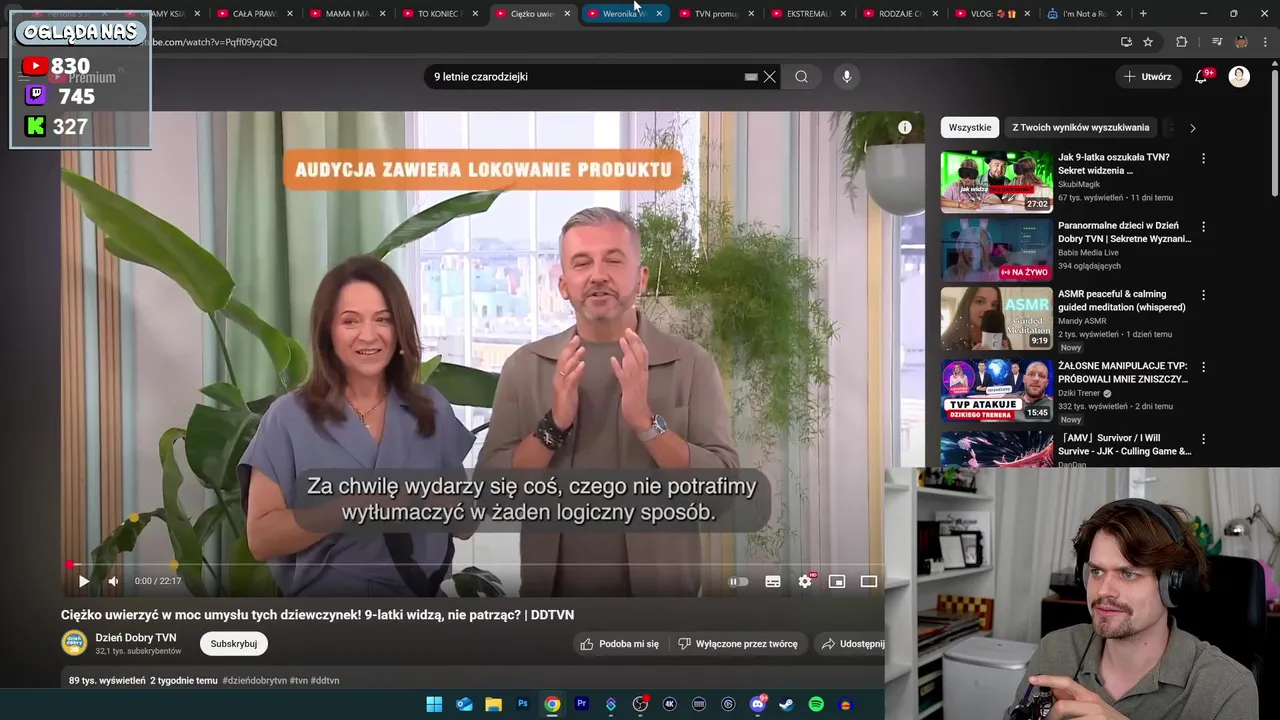Screen dimensions: 1280x720
Task: Open Photoshop from the taskbar
Action: tap(522, 704)
